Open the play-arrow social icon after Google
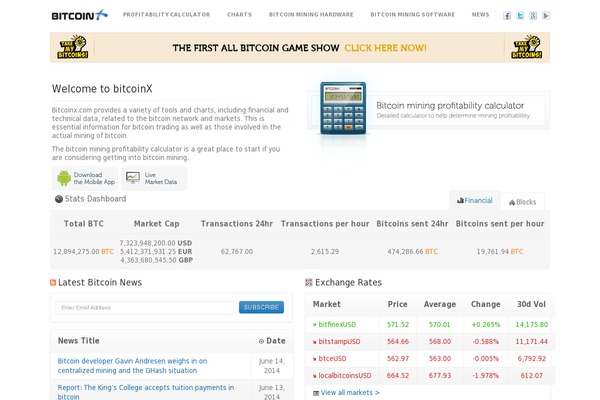The height and width of the screenshot is (400, 600). pyautogui.click(x=546, y=16)
